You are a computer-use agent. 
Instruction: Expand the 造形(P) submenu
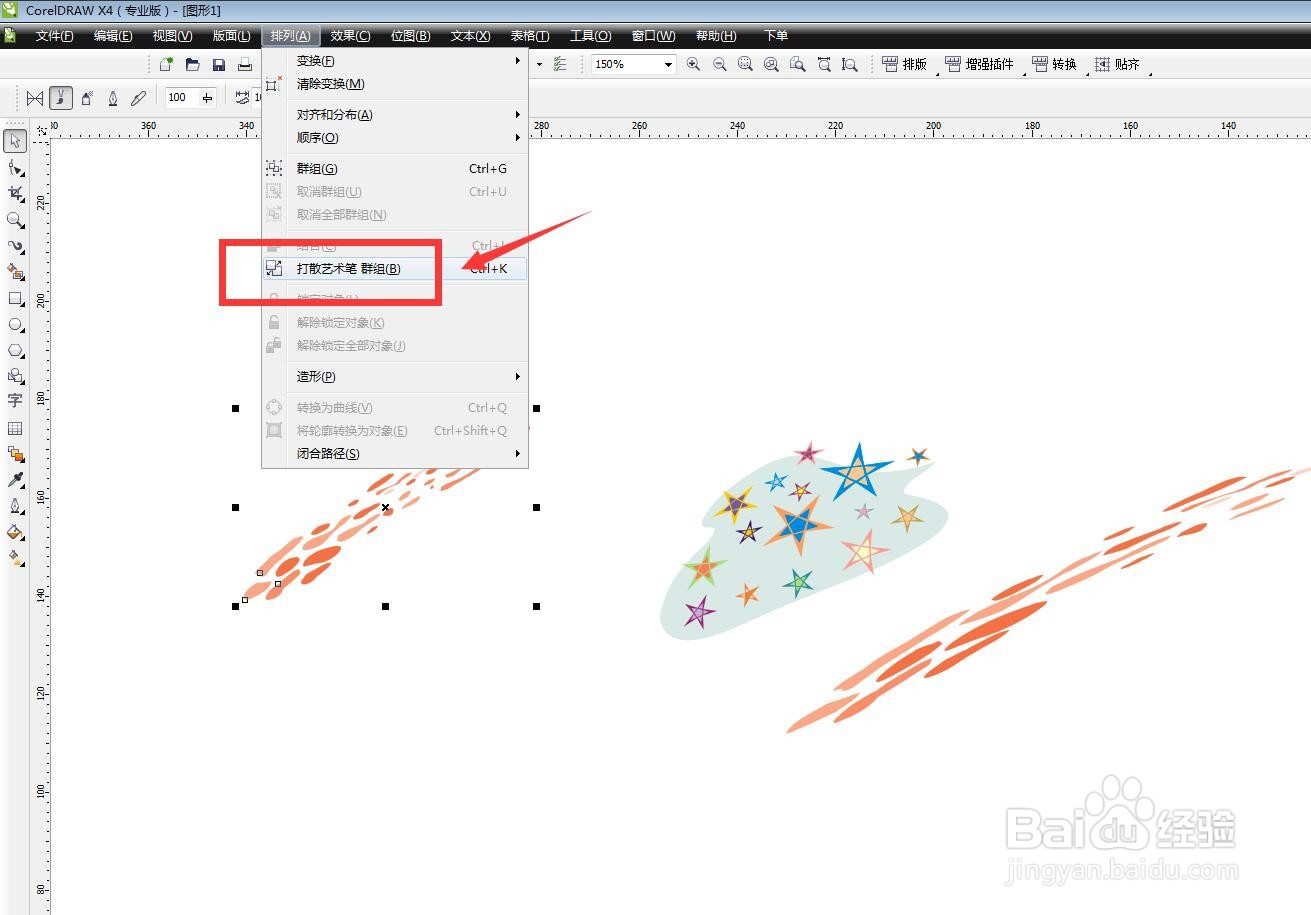pyautogui.click(x=395, y=377)
